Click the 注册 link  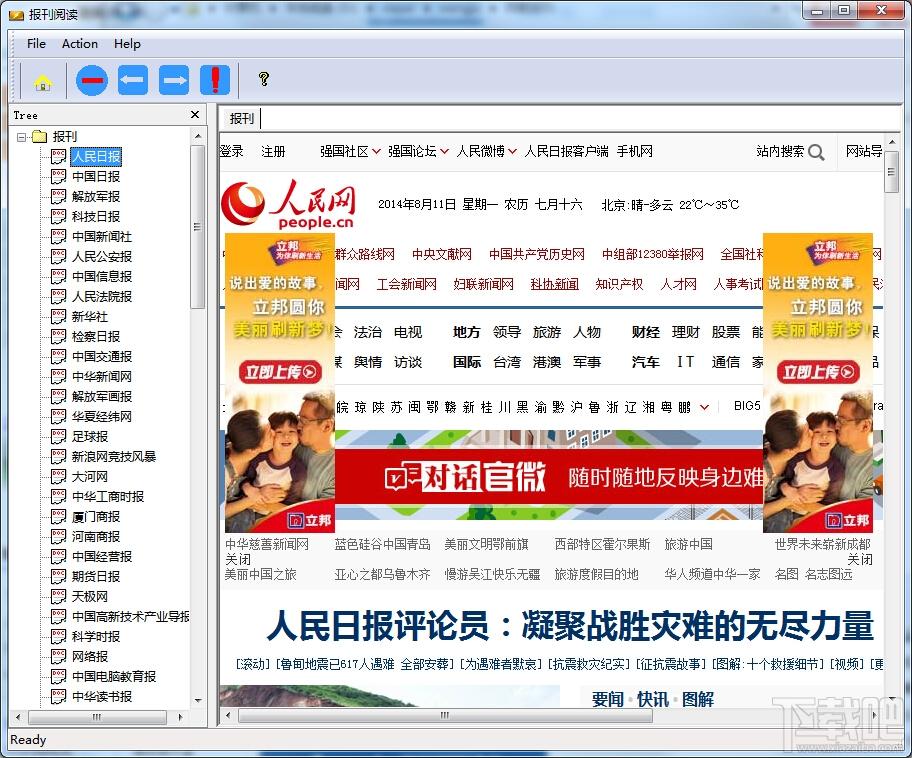[x=273, y=151]
